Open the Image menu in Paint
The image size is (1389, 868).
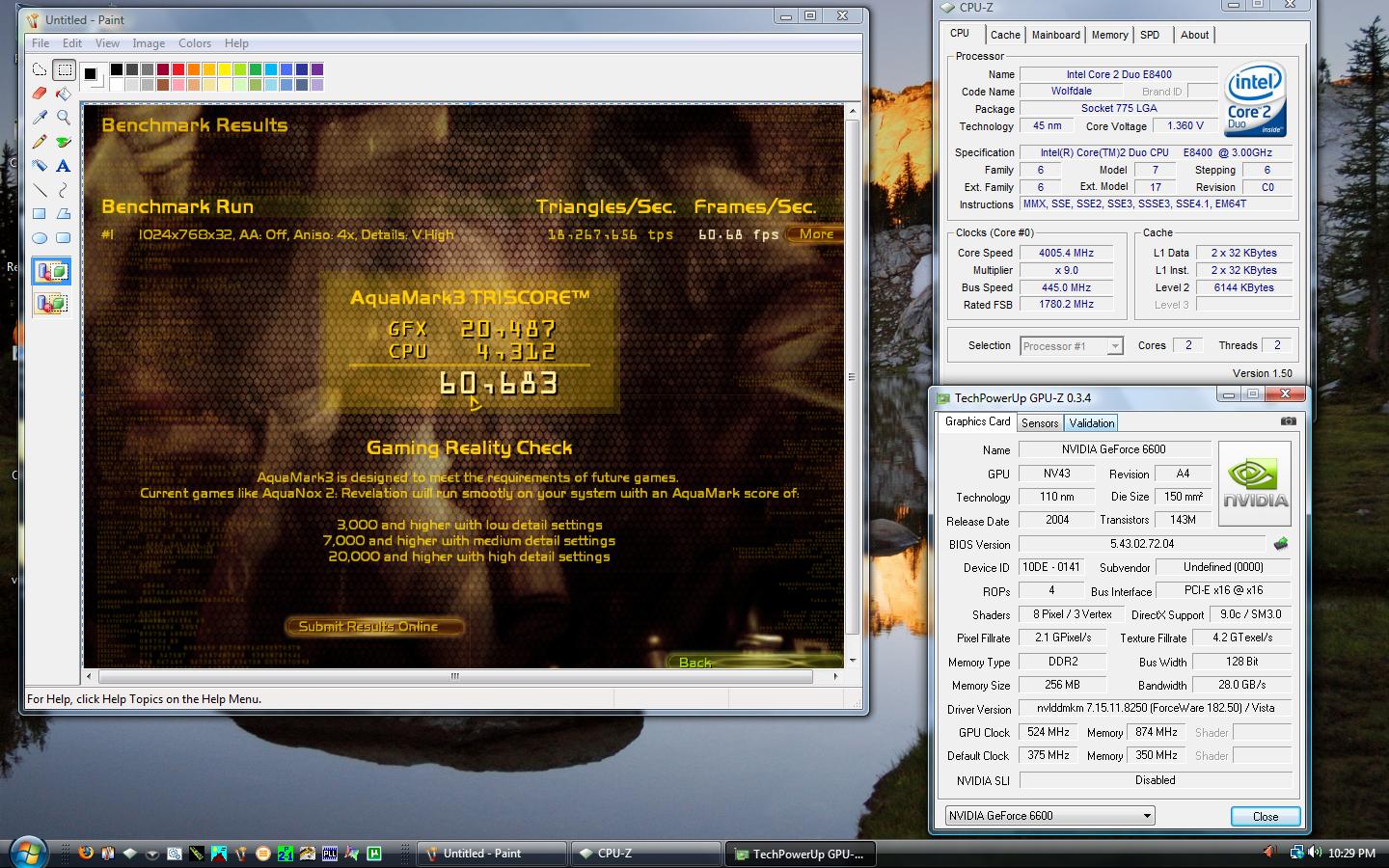(x=149, y=43)
